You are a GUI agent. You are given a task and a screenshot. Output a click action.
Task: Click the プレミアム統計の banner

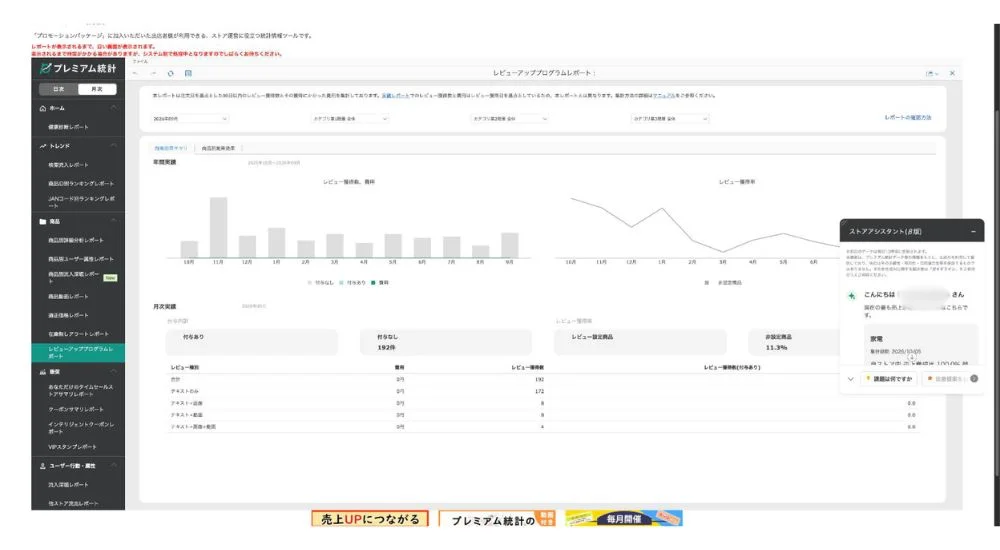pyautogui.click(x=497, y=519)
